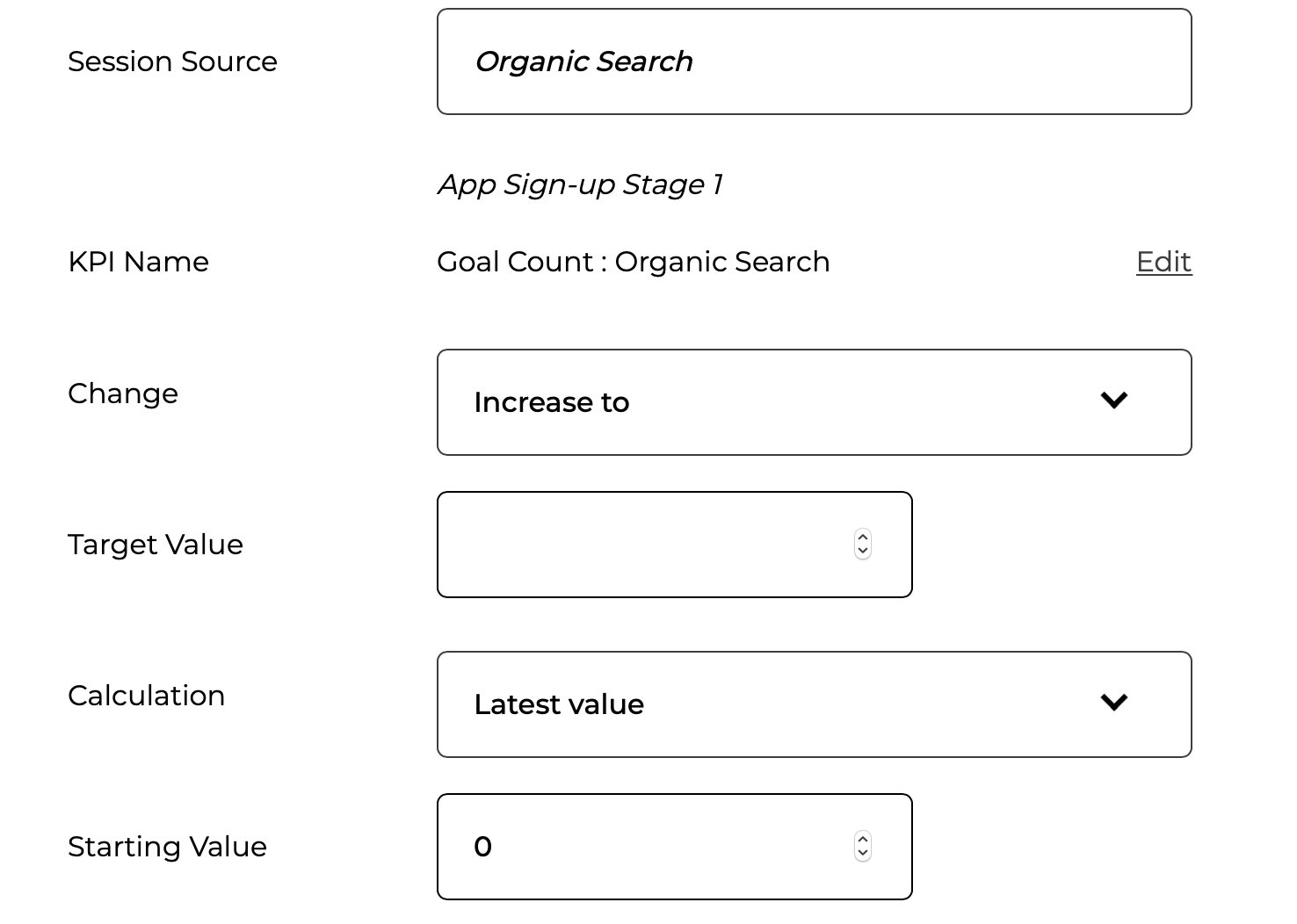Click into the empty Target Value field
This screenshot has width=1297, height=924.
click(x=675, y=545)
